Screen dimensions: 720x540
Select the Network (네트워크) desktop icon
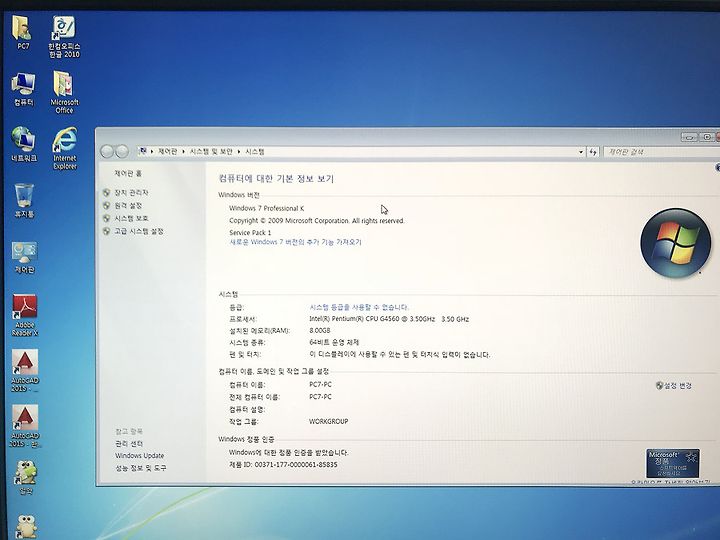(x=23, y=144)
